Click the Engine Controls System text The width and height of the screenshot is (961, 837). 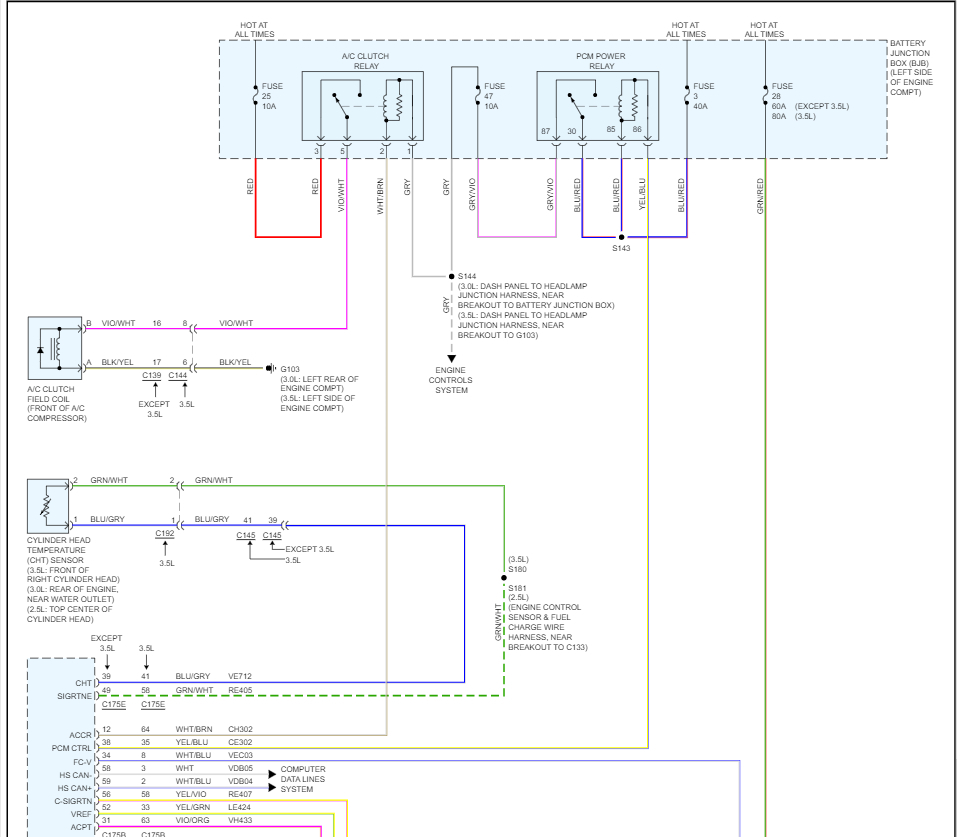pyautogui.click(x=450, y=381)
